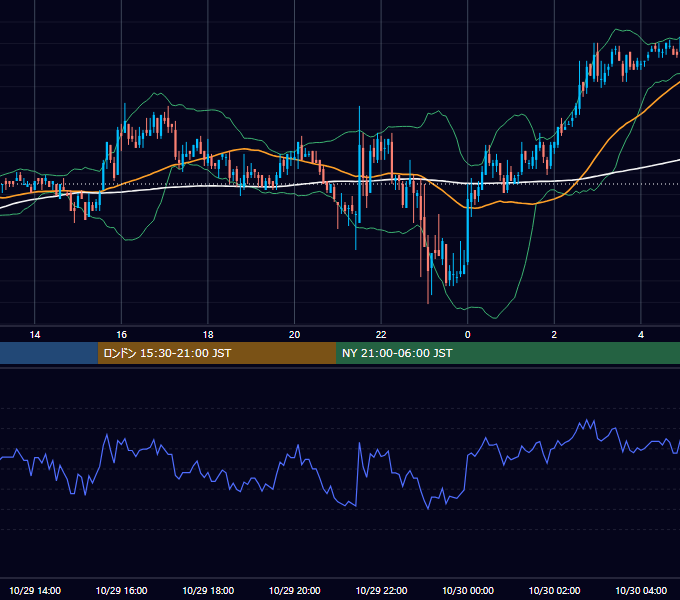Screen dimensions: 680x600
Task: Click the 10/30 04:00 date label
Action: pyautogui.click(x=641, y=590)
